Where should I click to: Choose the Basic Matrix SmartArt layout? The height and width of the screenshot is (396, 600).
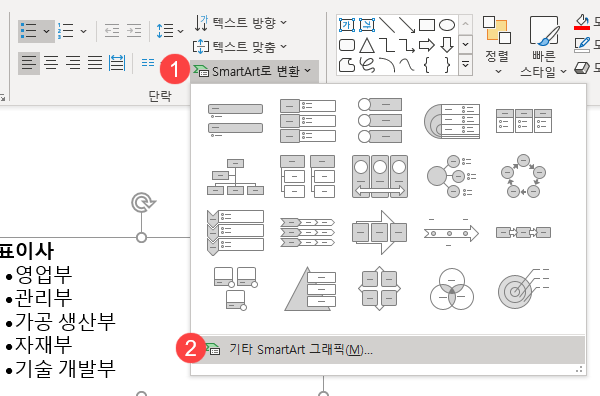tap(380, 288)
